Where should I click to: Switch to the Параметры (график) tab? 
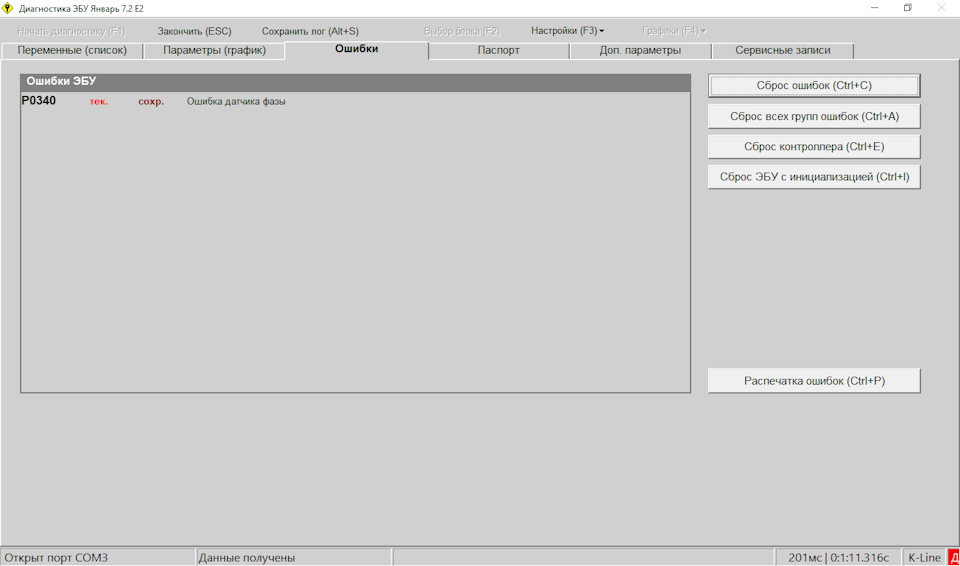click(214, 50)
